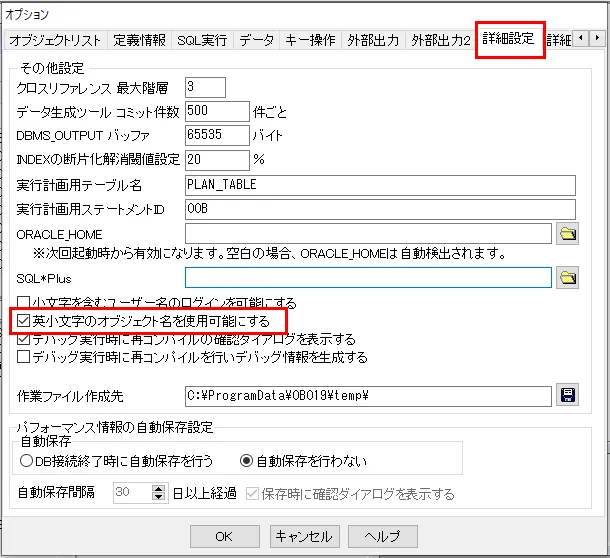This screenshot has width=610, height=558.
Task: Browse for ORACLE_HOME folder
Action: pos(567,234)
